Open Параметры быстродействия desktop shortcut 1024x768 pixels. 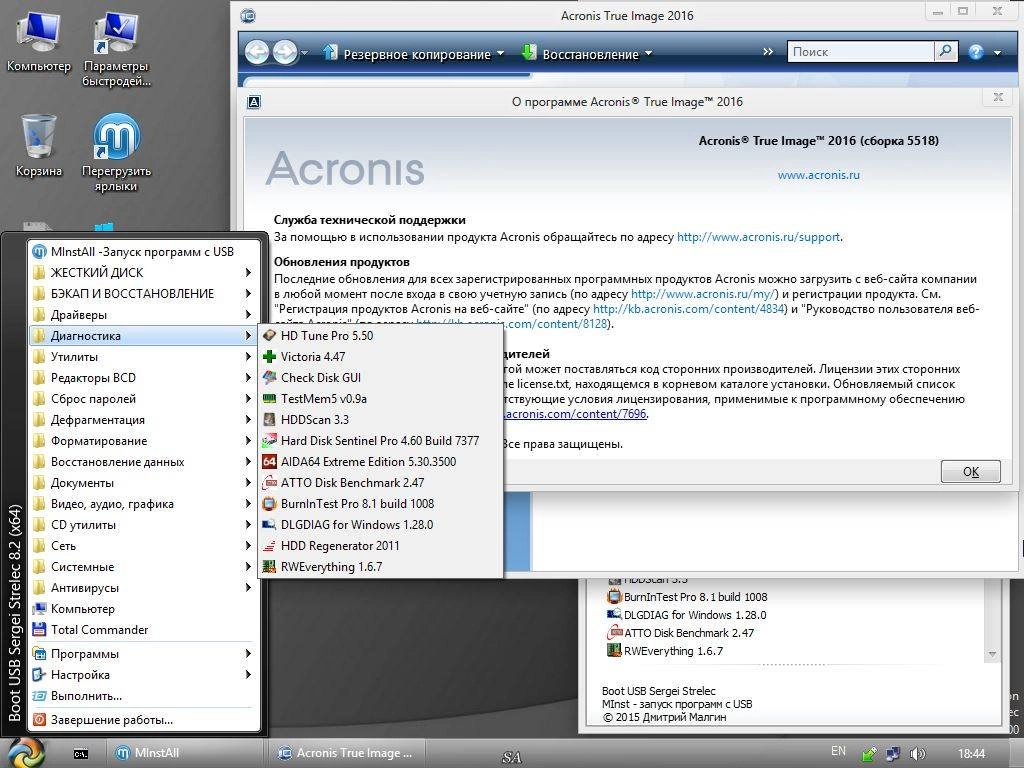[116, 49]
